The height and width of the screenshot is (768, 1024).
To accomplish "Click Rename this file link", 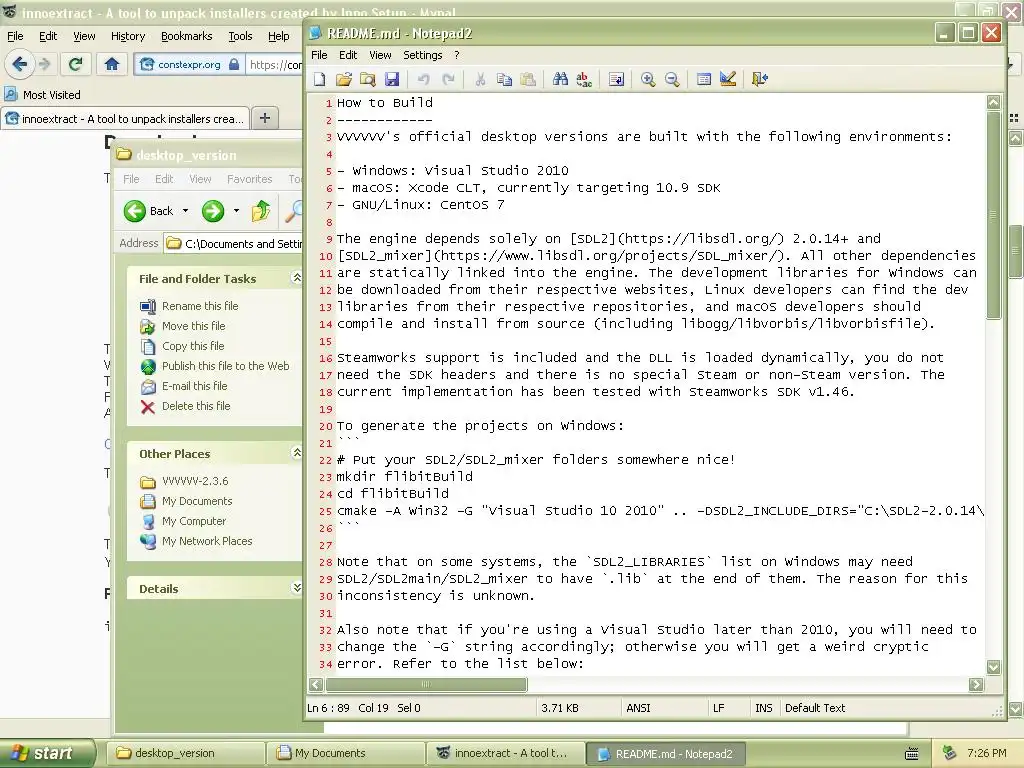I will (x=200, y=306).
